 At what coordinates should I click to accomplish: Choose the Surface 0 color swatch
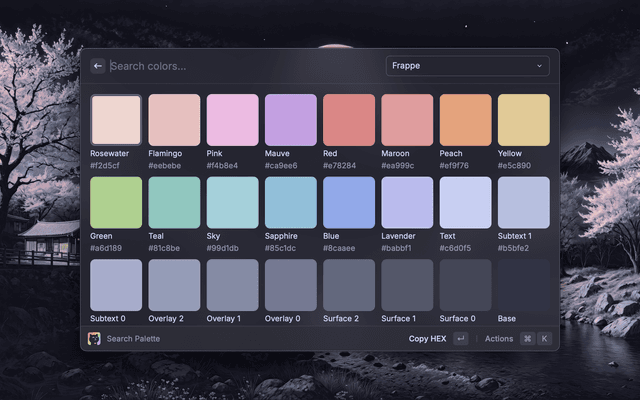pyautogui.click(x=465, y=285)
